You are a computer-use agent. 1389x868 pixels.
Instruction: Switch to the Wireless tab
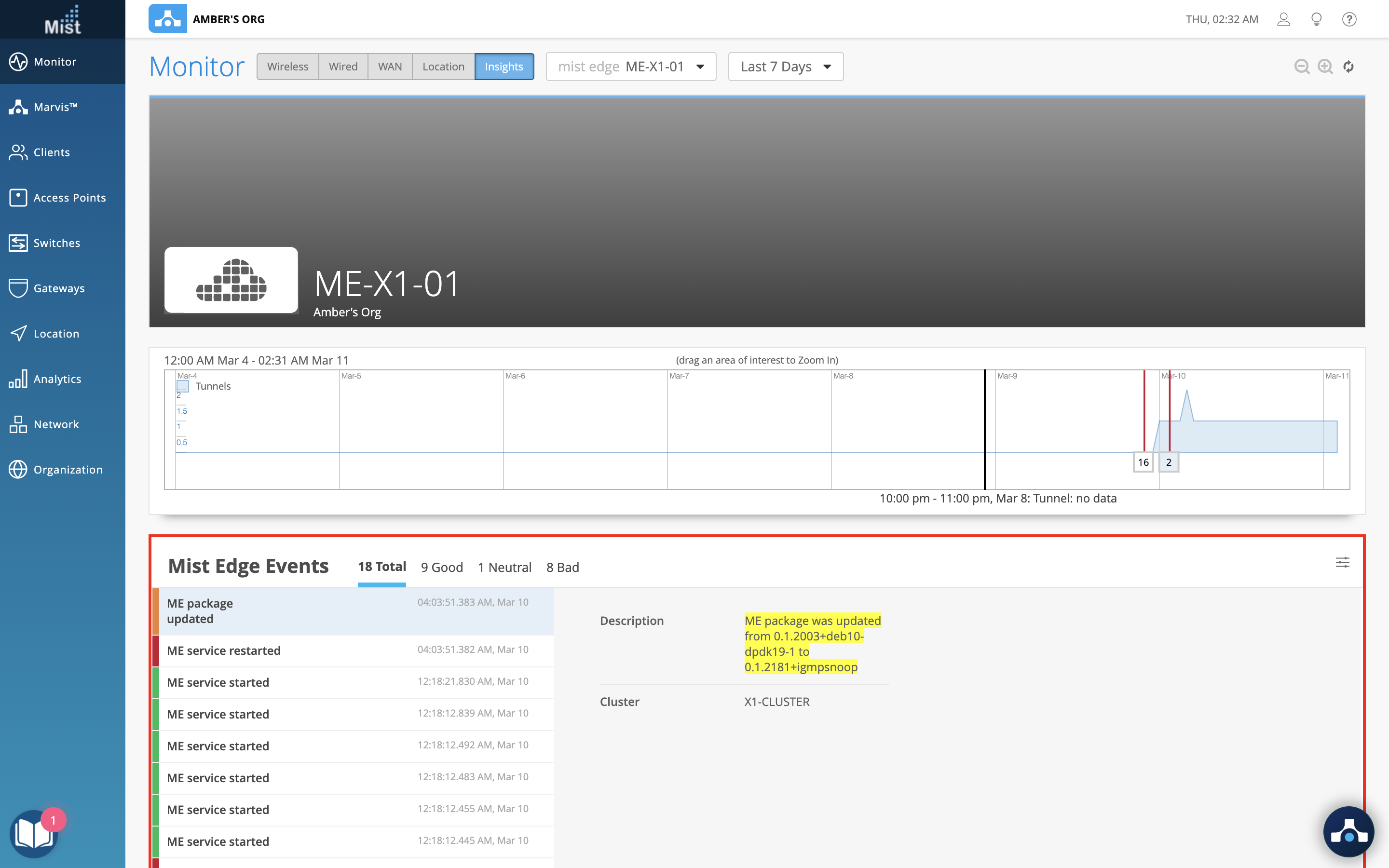[x=287, y=67]
